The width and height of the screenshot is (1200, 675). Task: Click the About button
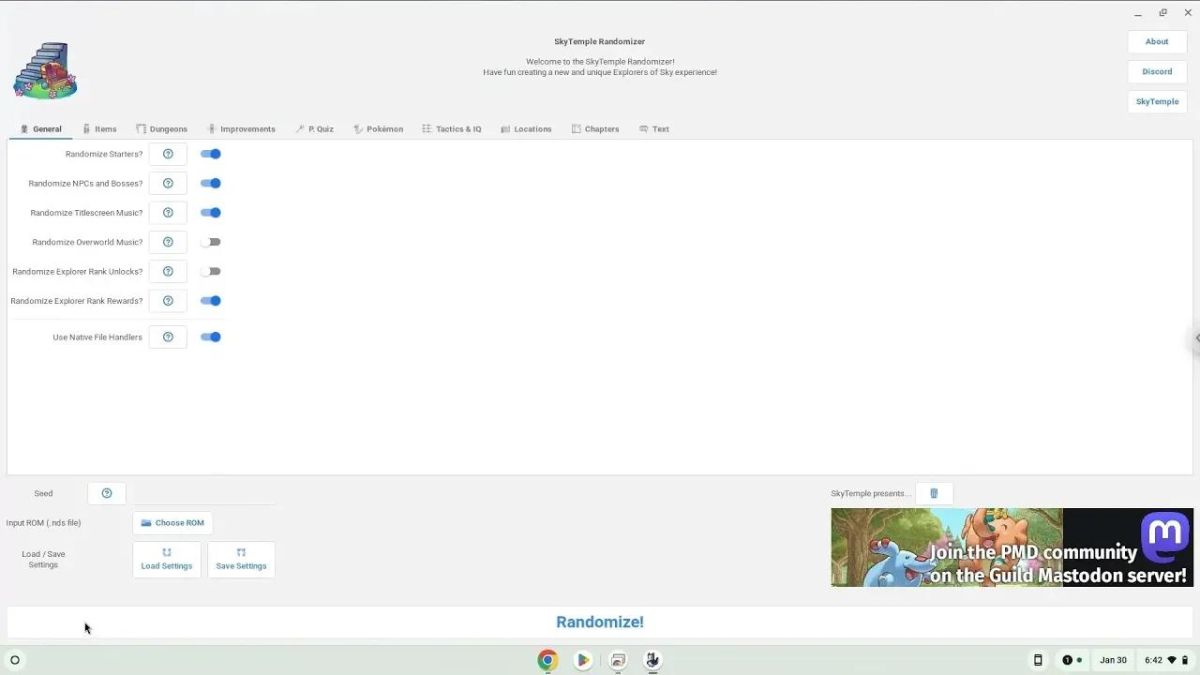click(1157, 42)
